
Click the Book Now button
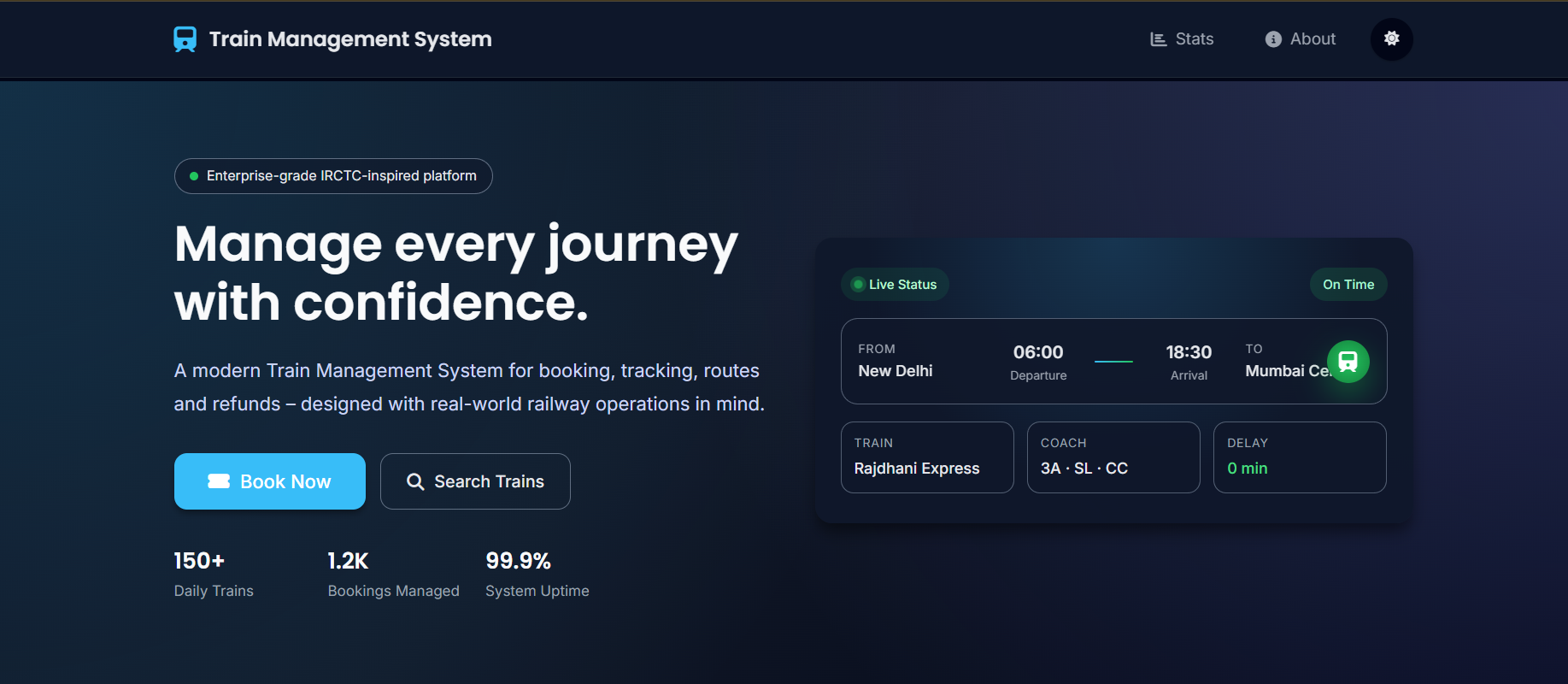tap(270, 481)
